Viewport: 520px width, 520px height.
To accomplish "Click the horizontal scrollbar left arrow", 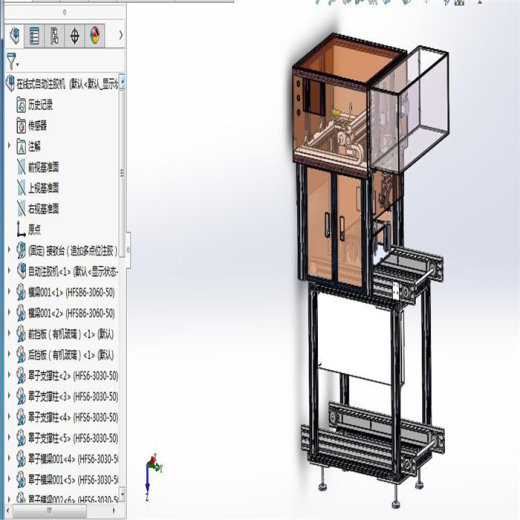I will (x=9, y=510).
